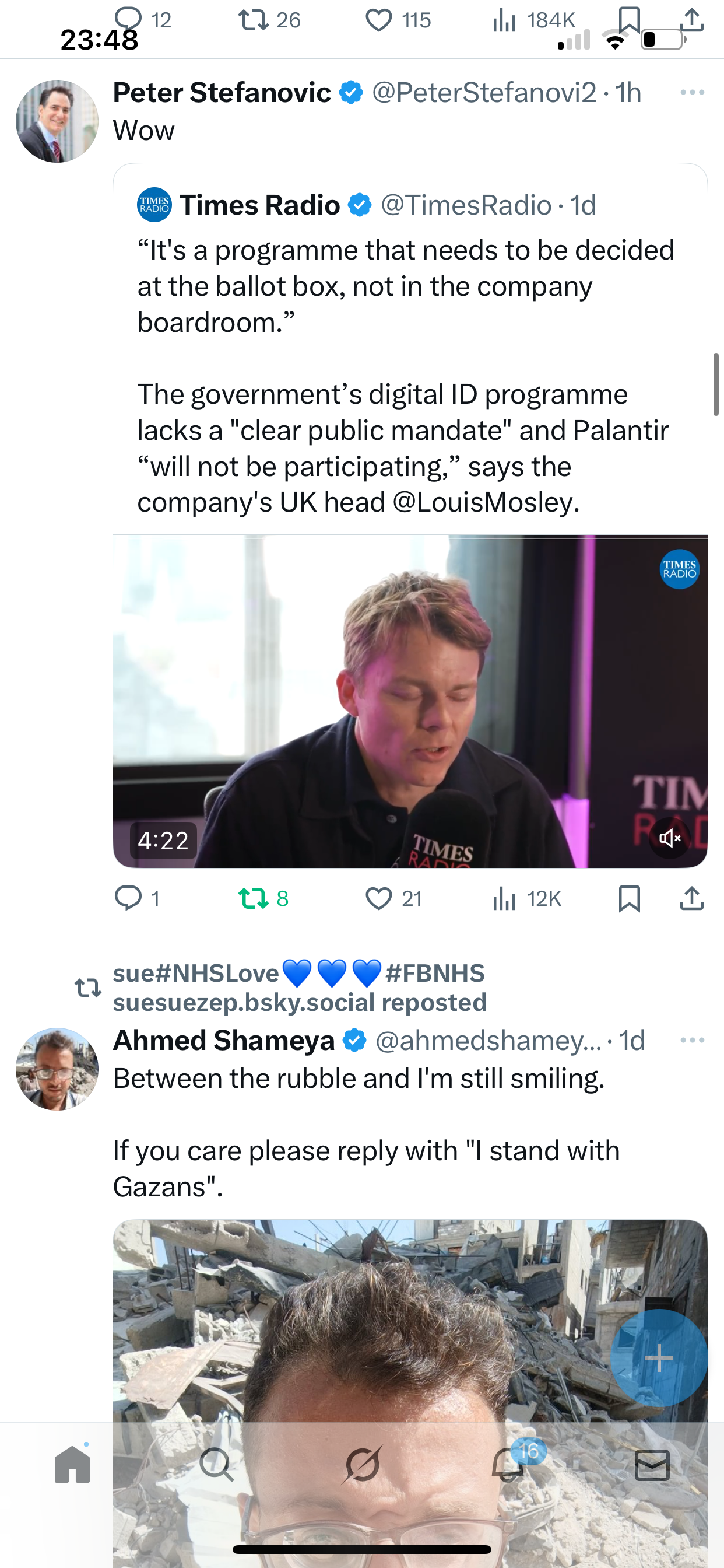Open the Messages inbox

click(652, 1465)
